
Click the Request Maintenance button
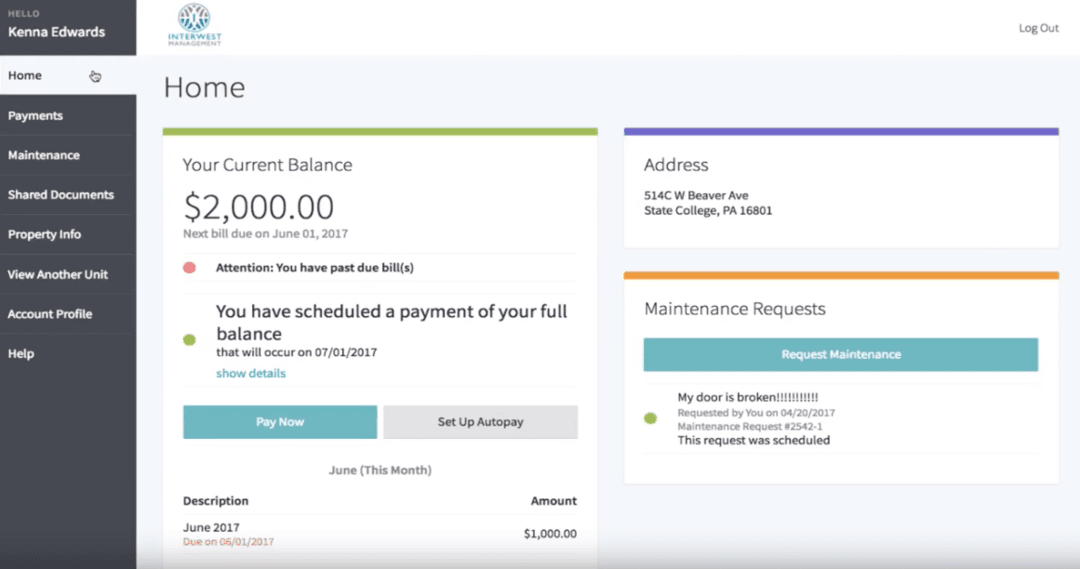point(840,354)
